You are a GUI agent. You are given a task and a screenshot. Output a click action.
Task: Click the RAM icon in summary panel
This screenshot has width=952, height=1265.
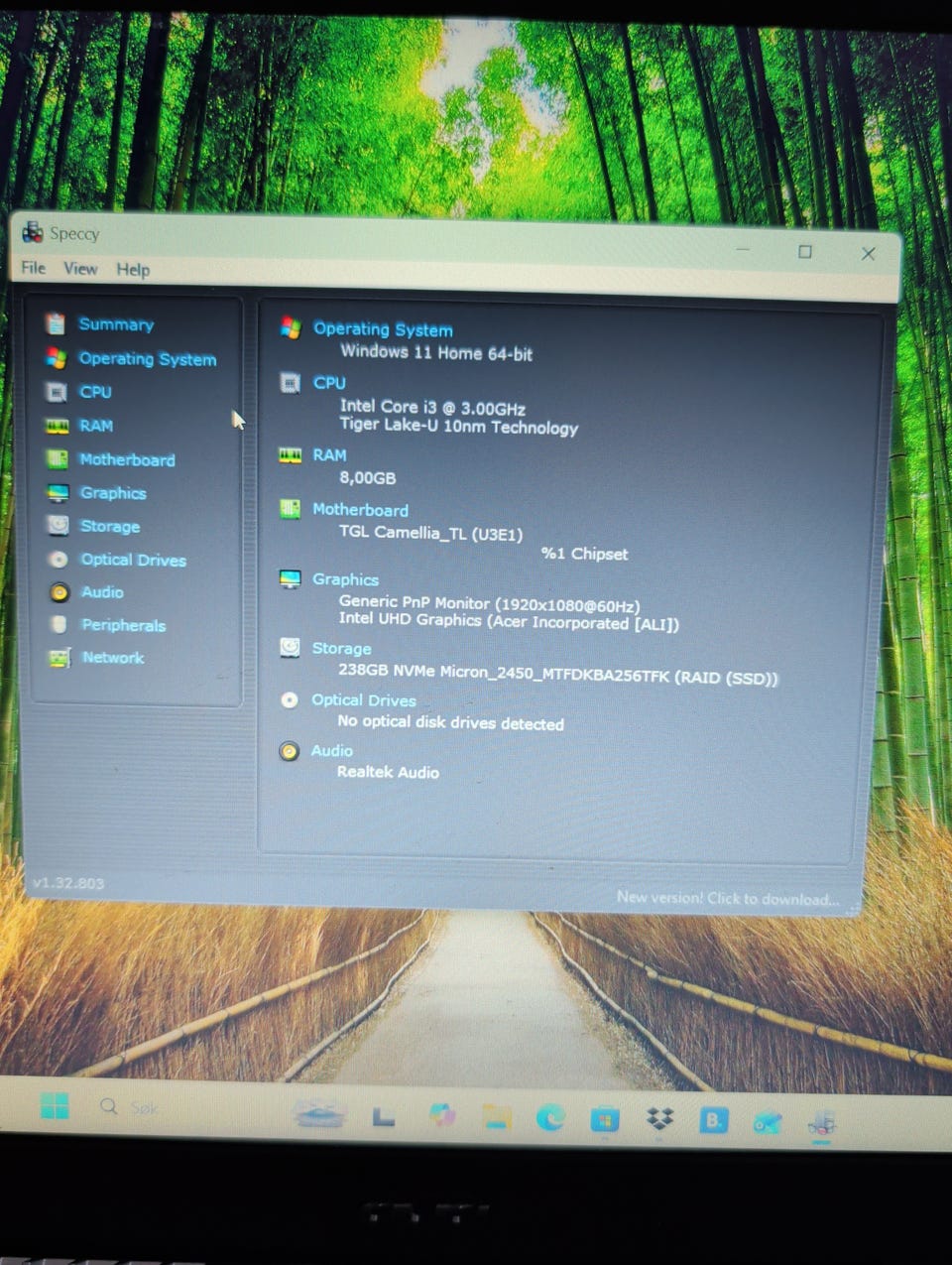(290, 454)
